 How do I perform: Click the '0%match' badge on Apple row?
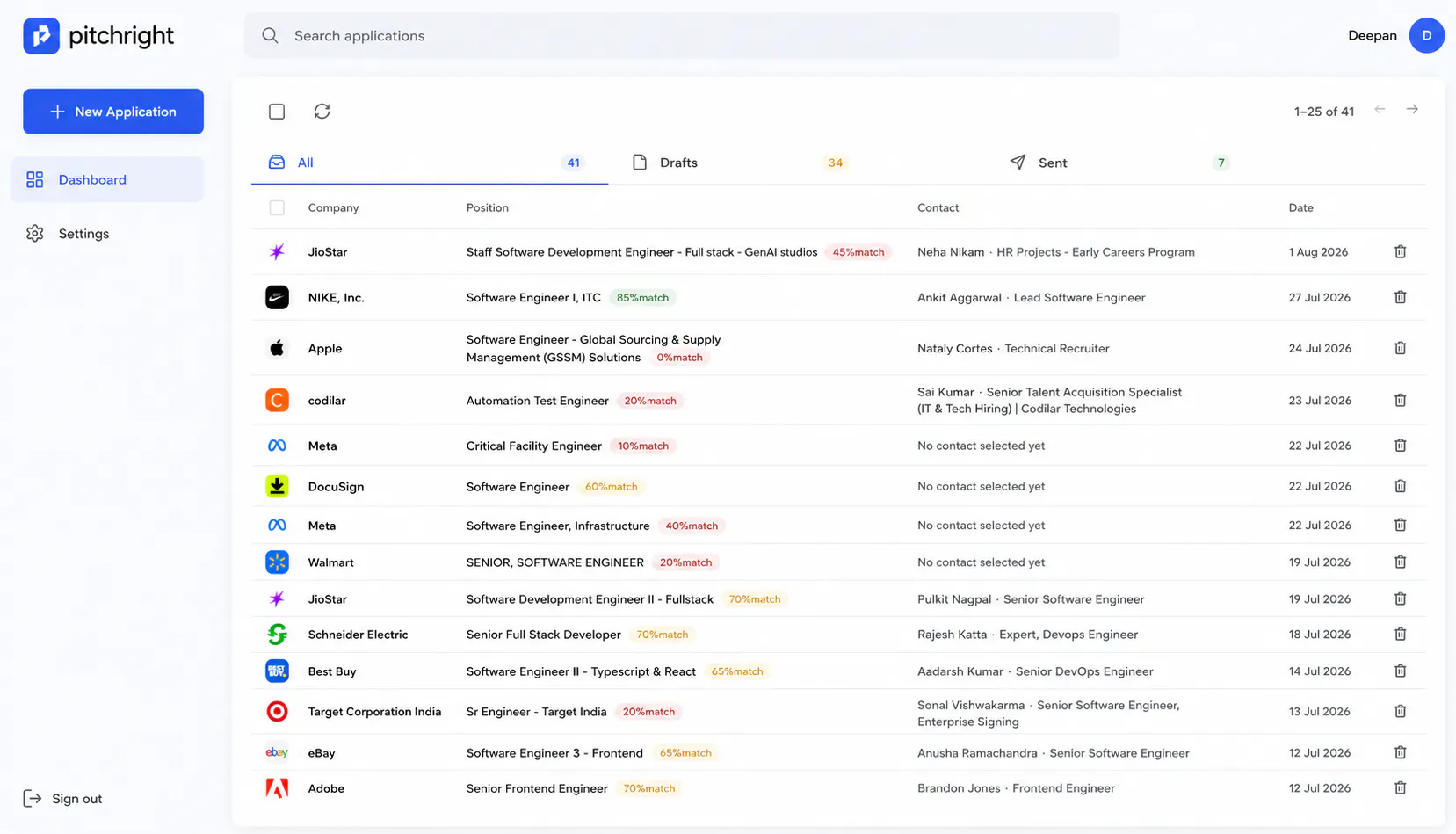[x=679, y=358]
